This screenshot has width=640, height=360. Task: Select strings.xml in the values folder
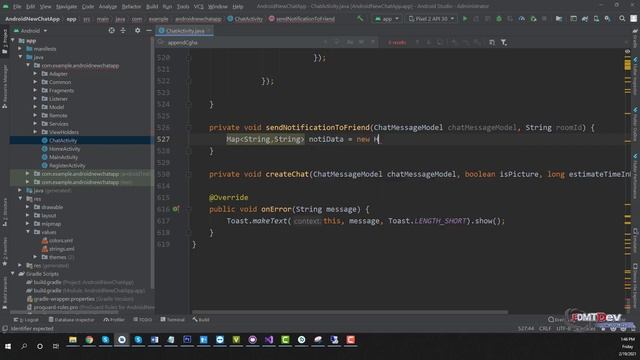click(61, 249)
